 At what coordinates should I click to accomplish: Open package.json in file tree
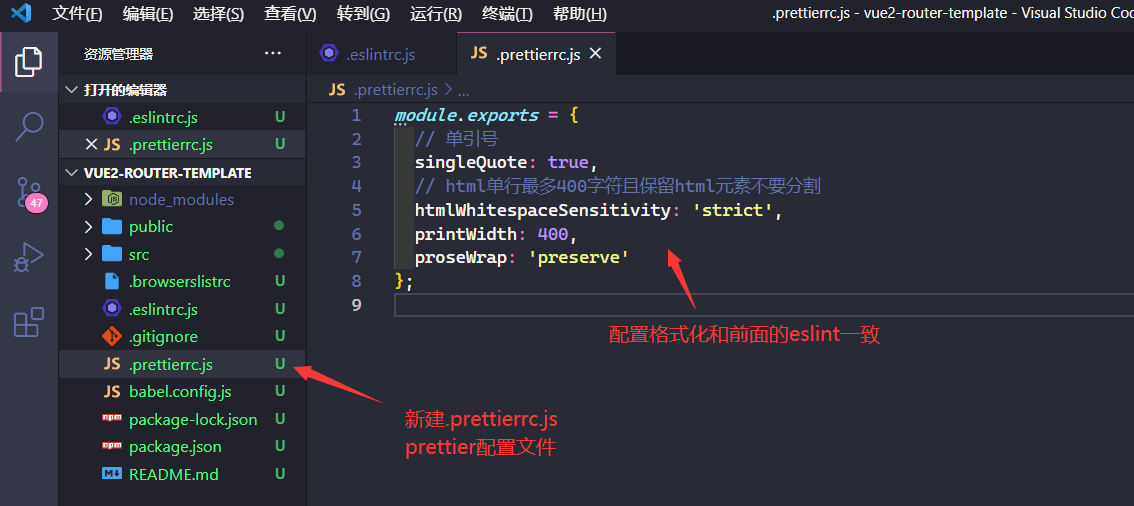point(175,447)
